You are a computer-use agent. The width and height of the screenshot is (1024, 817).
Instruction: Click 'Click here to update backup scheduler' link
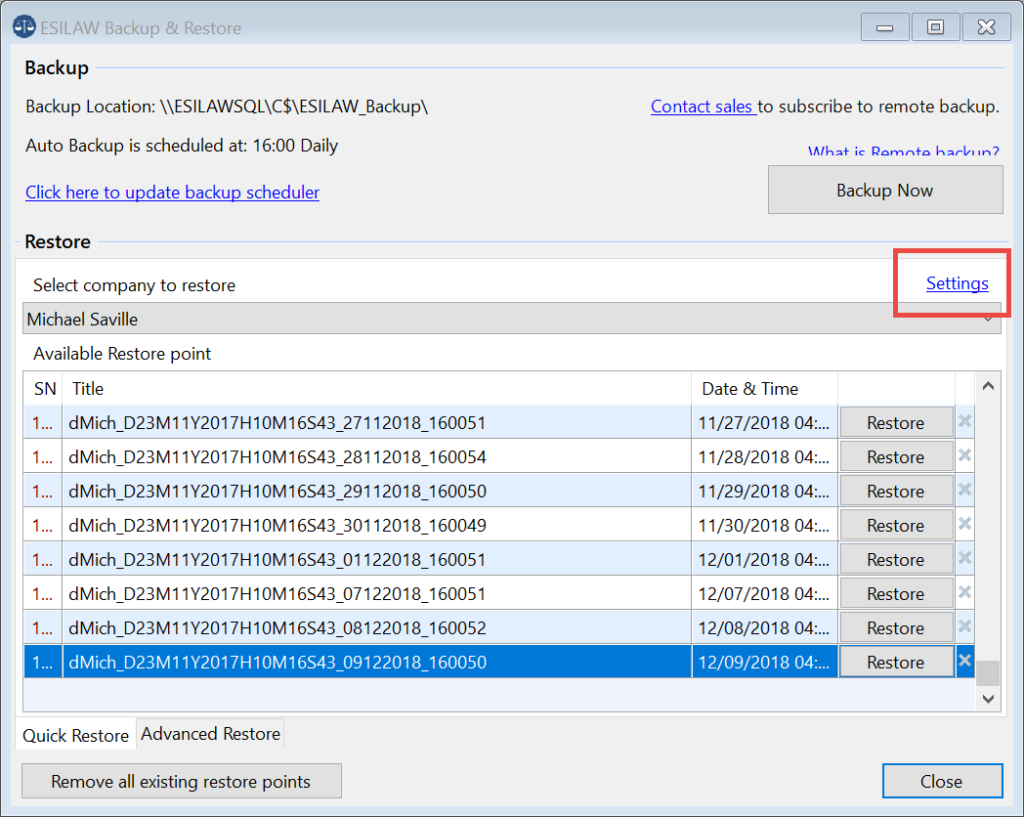(172, 193)
